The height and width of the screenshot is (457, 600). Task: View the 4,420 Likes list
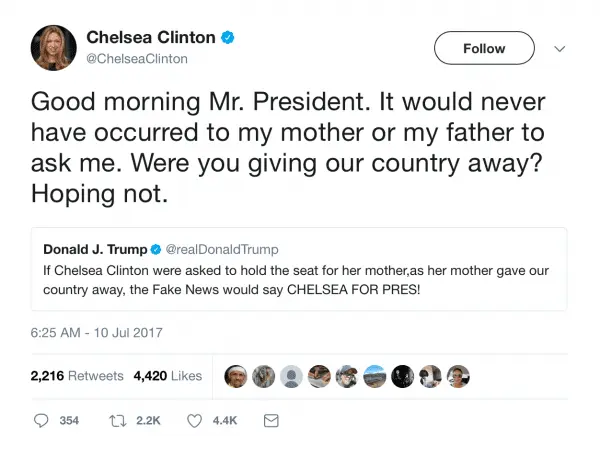click(x=167, y=376)
